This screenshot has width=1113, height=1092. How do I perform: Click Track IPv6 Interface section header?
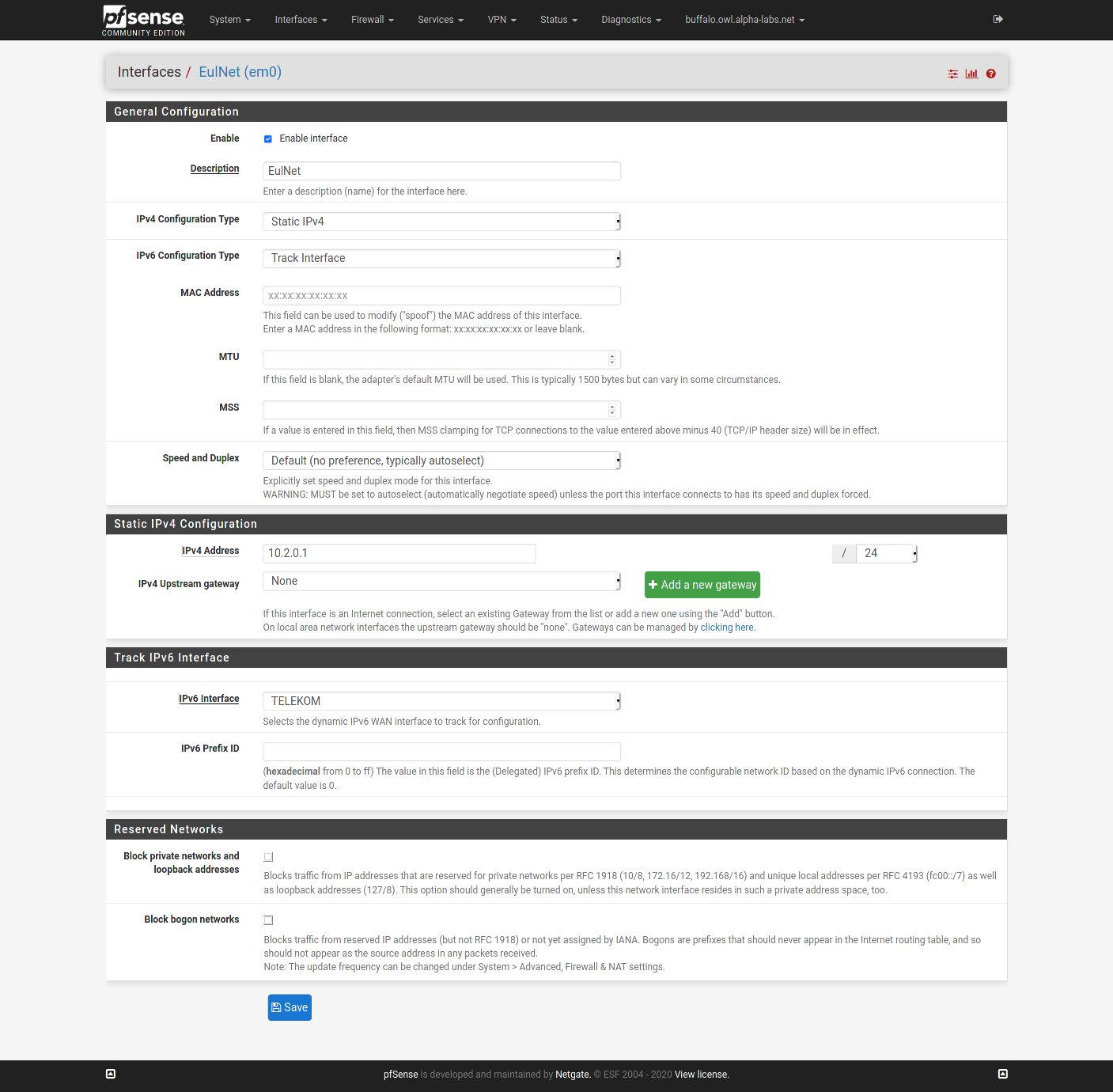point(556,658)
